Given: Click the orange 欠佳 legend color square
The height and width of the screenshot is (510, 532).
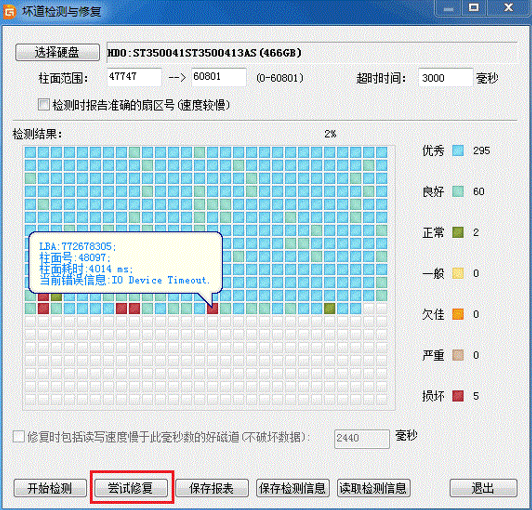Looking at the screenshot, I should tap(458, 314).
